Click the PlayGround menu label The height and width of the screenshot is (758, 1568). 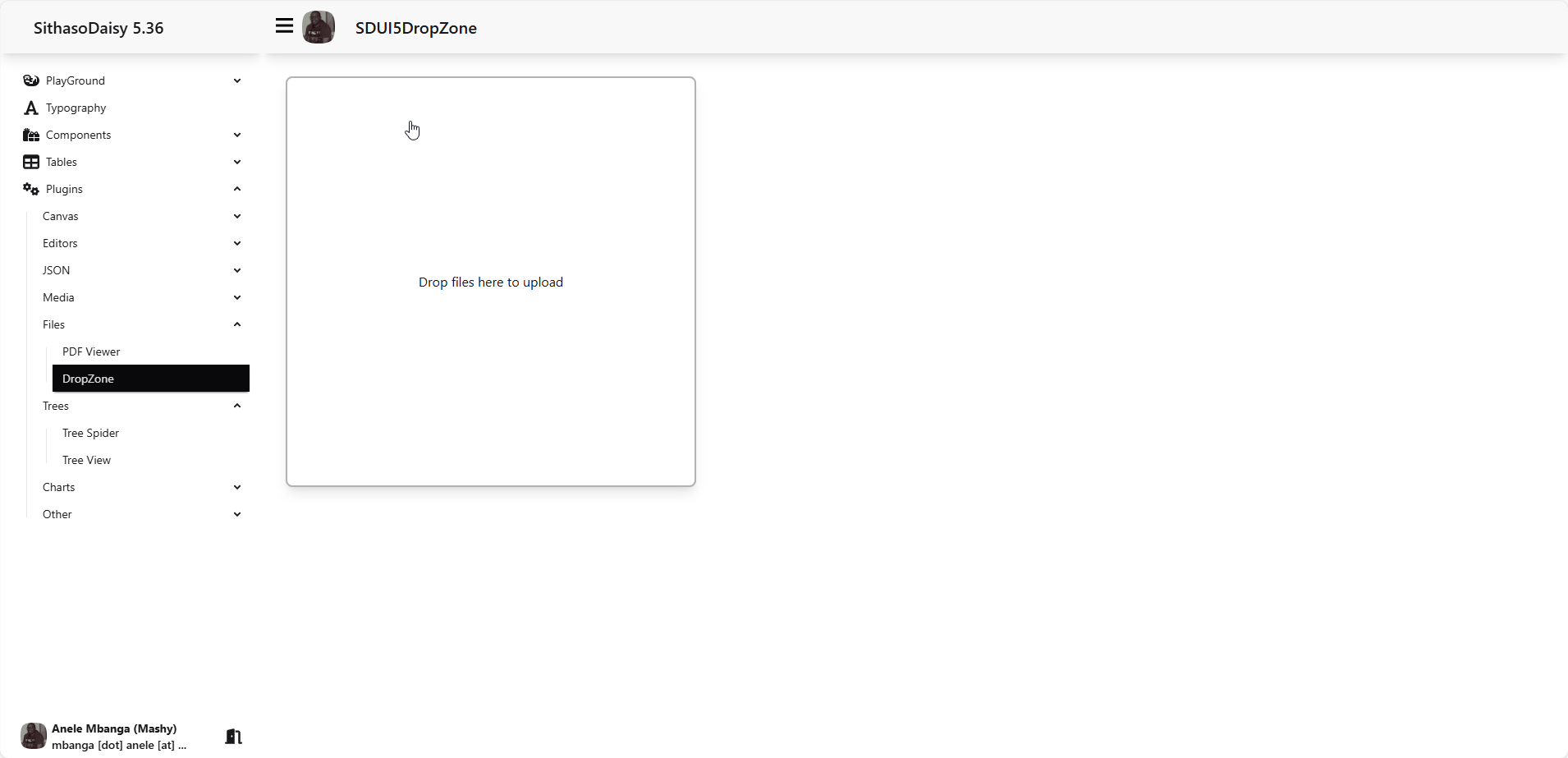click(x=76, y=80)
